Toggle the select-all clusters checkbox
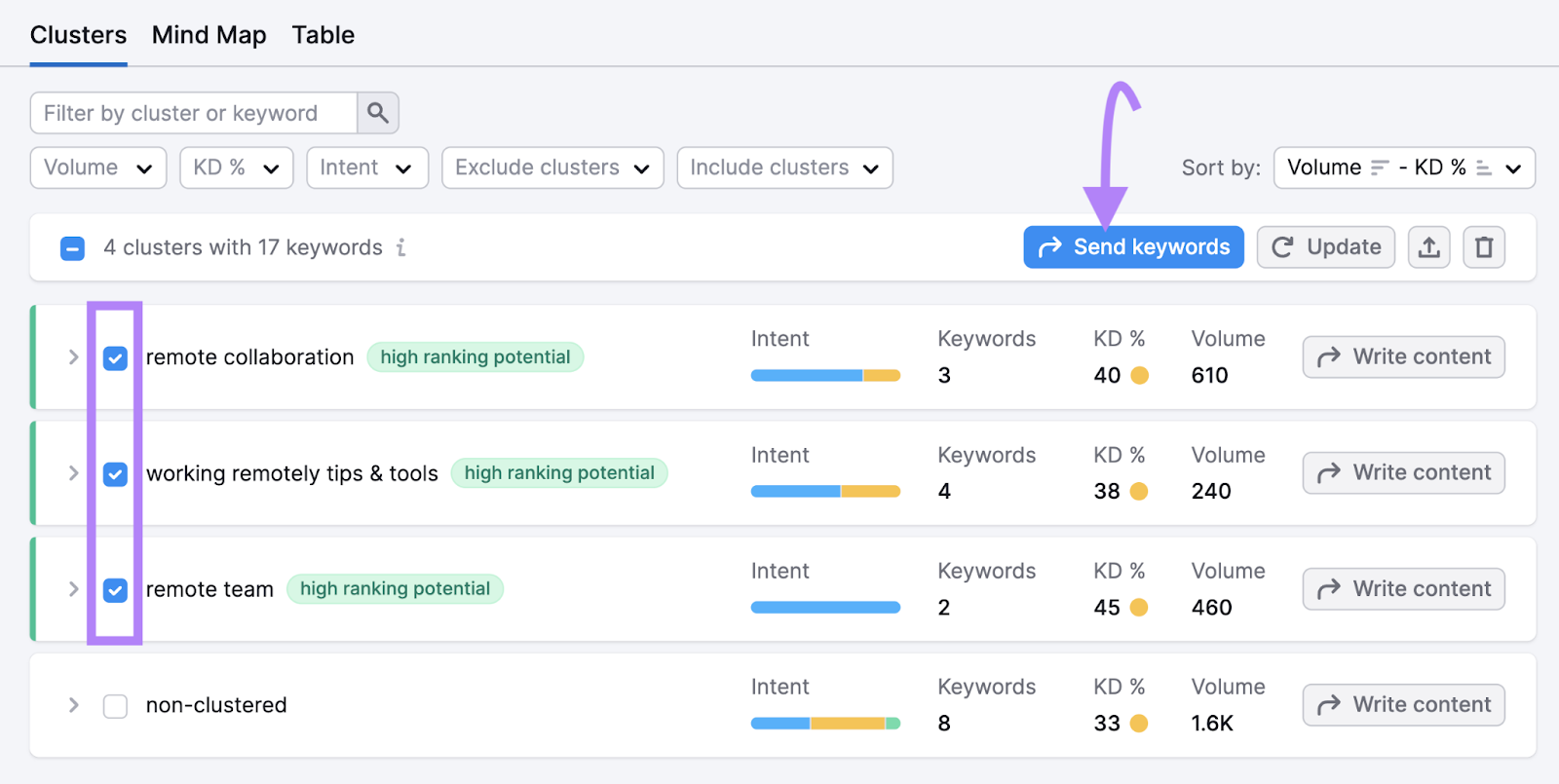 (72, 248)
